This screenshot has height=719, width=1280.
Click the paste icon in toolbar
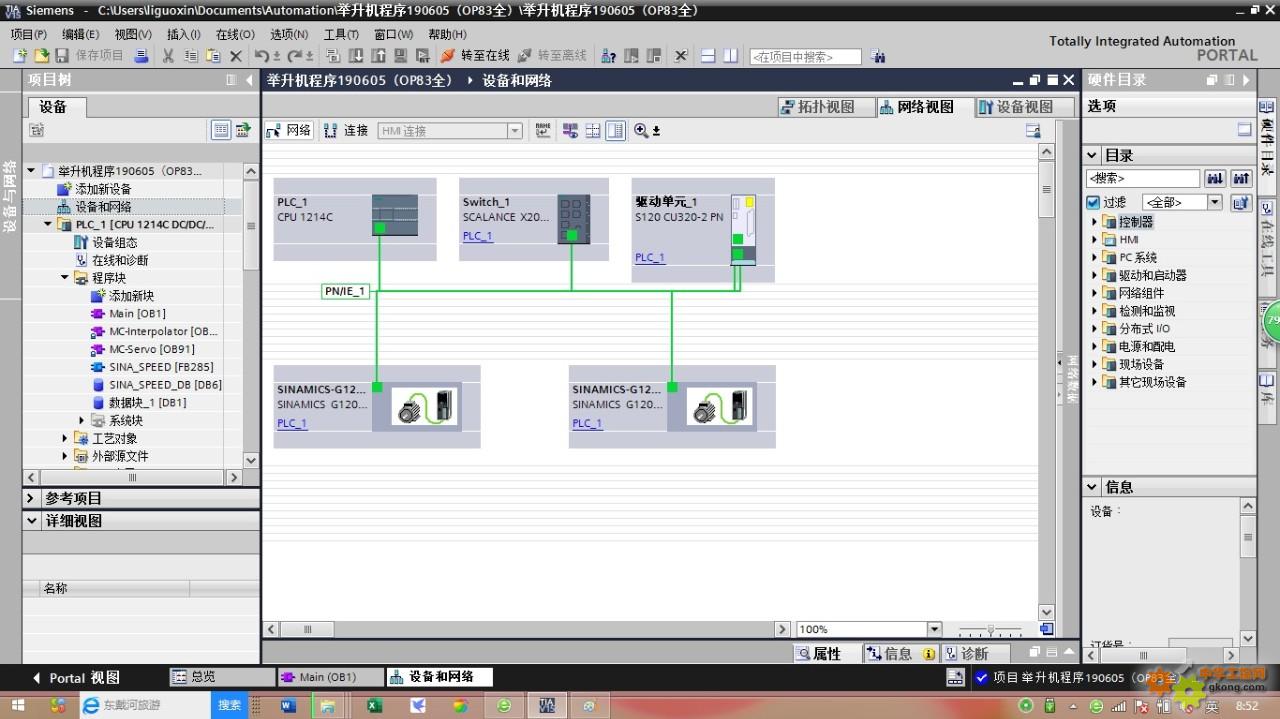[213, 56]
